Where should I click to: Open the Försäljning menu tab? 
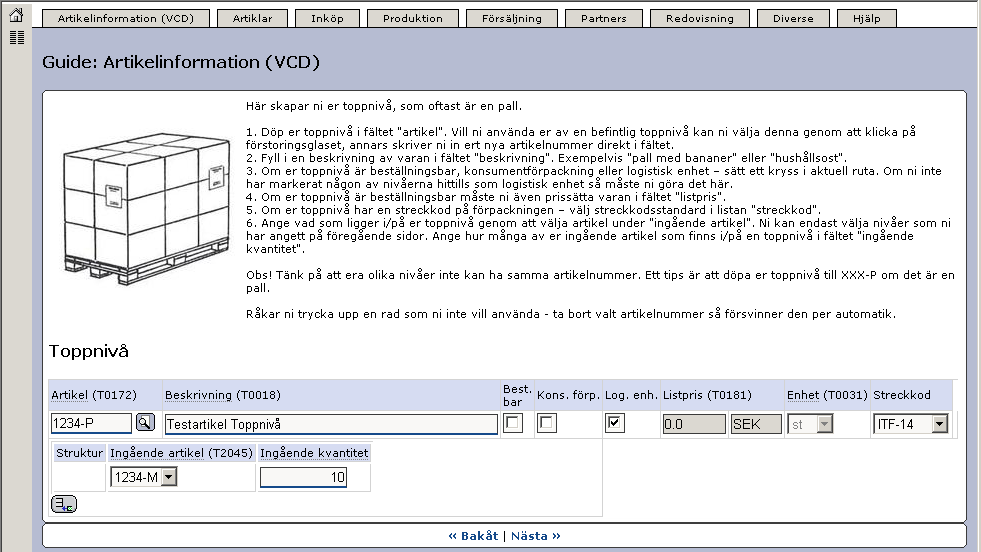[x=512, y=18]
